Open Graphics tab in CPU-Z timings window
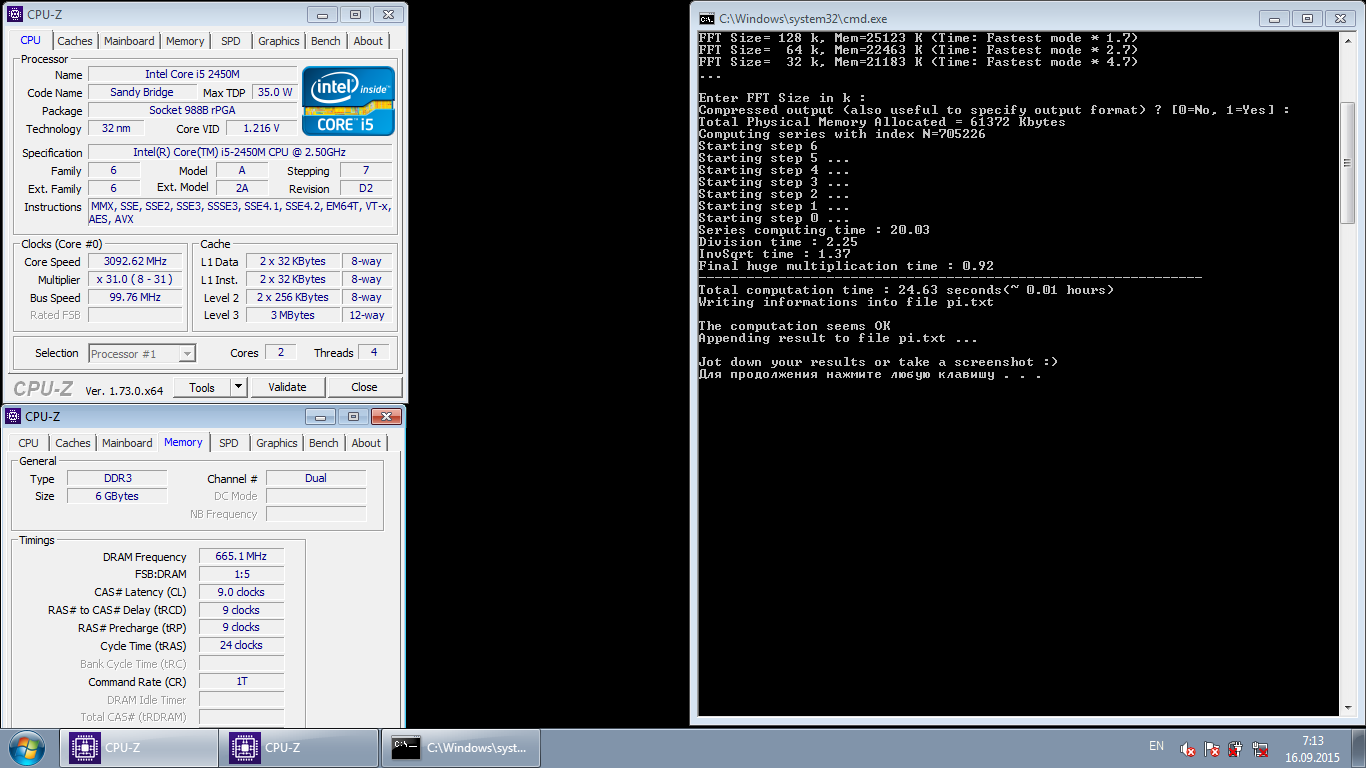 [x=276, y=443]
